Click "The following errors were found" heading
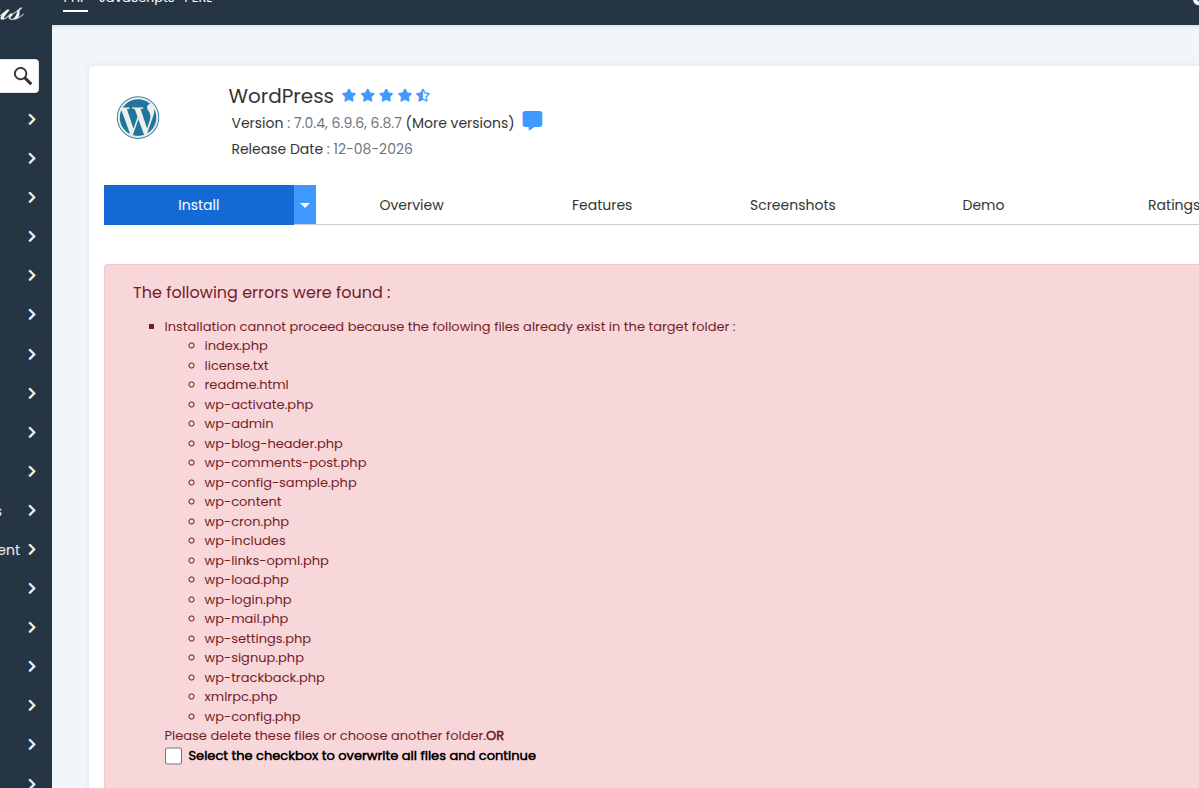The height and width of the screenshot is (788, 1199). pos(262,293)
